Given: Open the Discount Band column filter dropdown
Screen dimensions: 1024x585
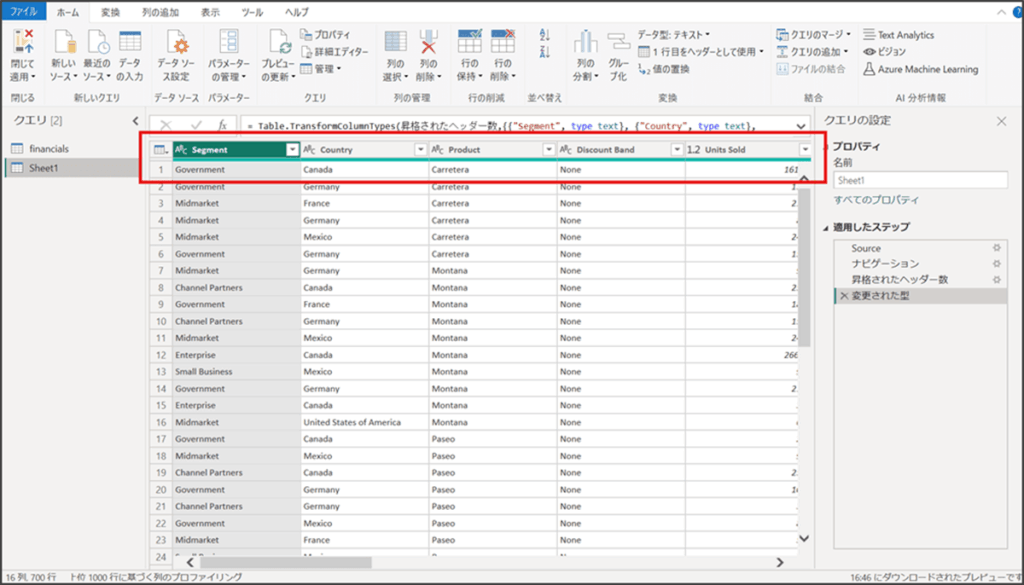Looking at the screenshot, I should (676, 150).
